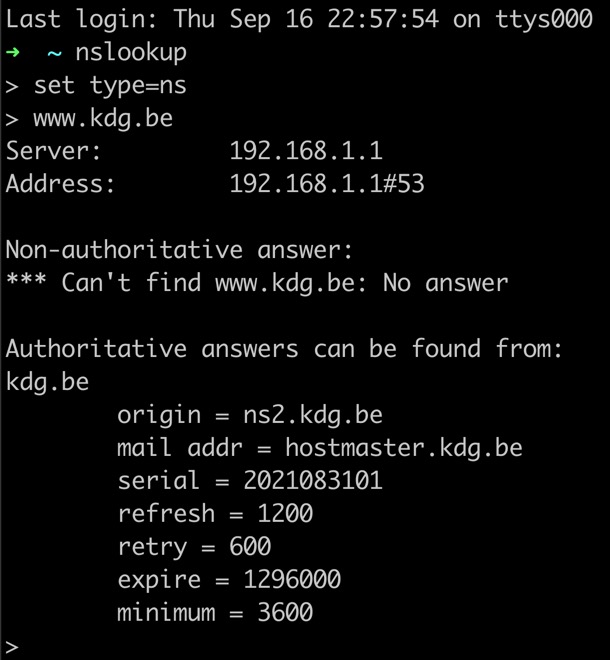Click the refresh value 1200
The image size is (610, 660).
[285, 513]
